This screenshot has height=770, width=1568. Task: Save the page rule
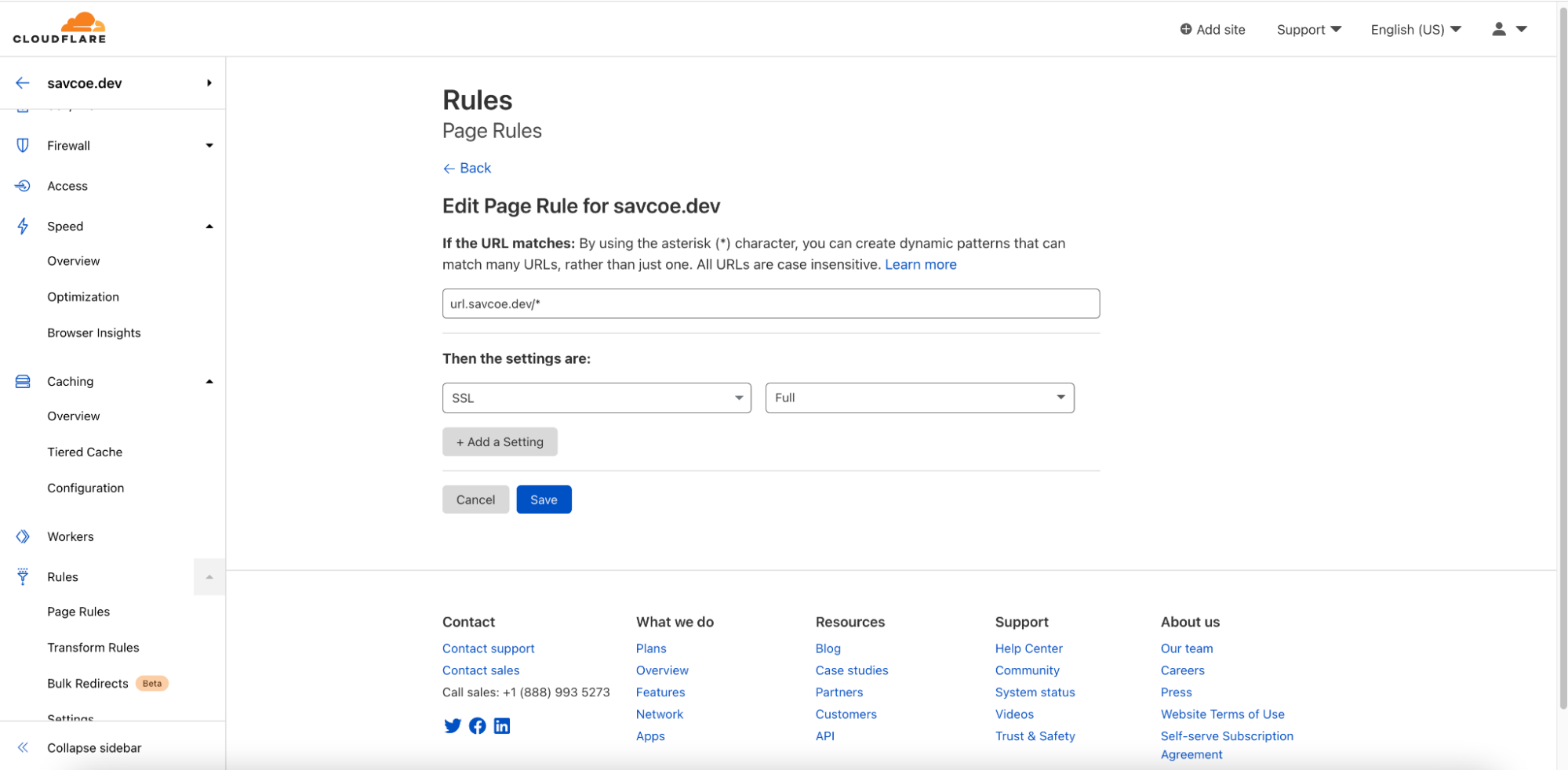click(x=544, y=500)
